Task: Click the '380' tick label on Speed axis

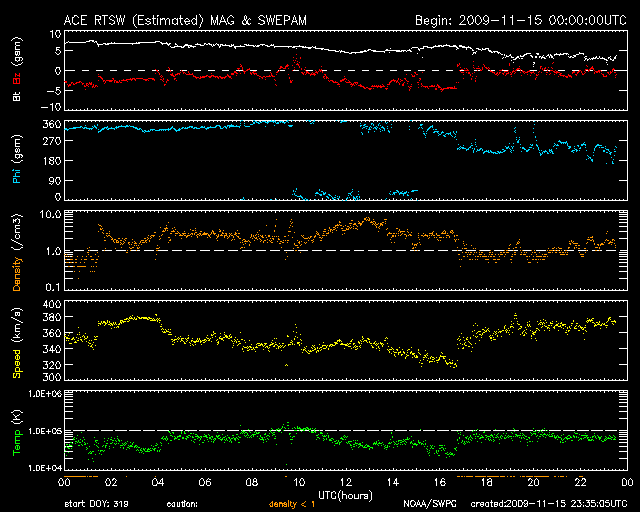Action: pos(52,318)
